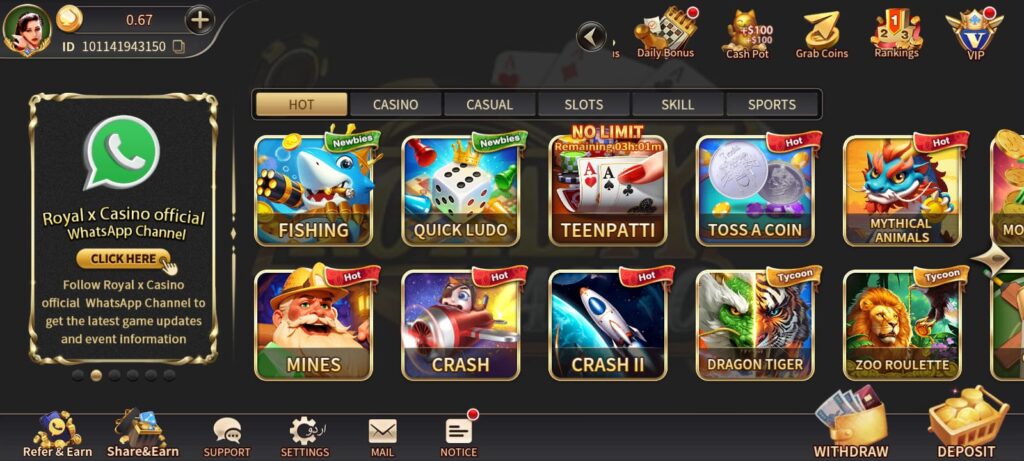View the Rankings podium icon
Screen dimensions: 1024x461
point(897,33)
